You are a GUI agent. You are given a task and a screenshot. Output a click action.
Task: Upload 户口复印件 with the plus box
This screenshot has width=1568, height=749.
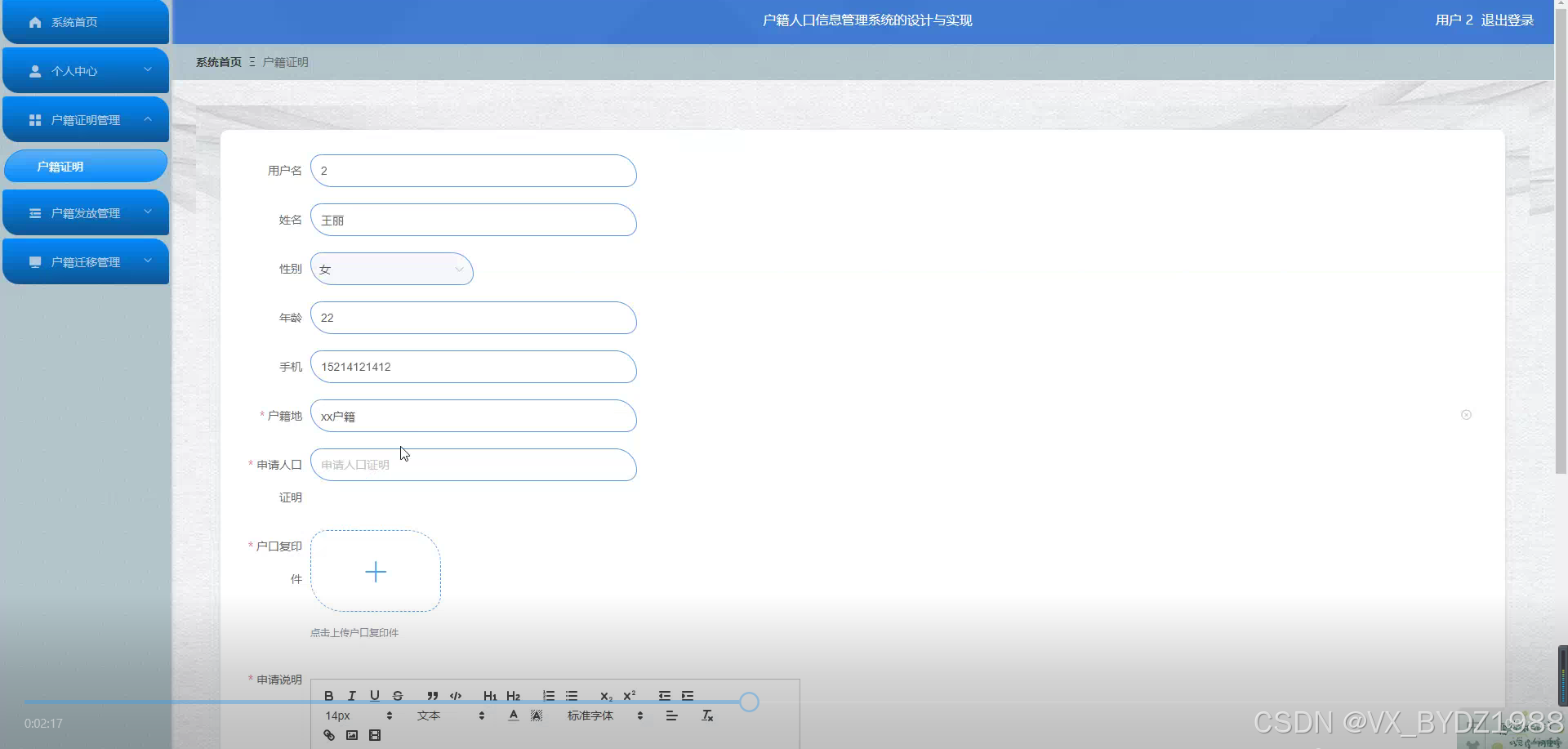(x=376, y=571)
